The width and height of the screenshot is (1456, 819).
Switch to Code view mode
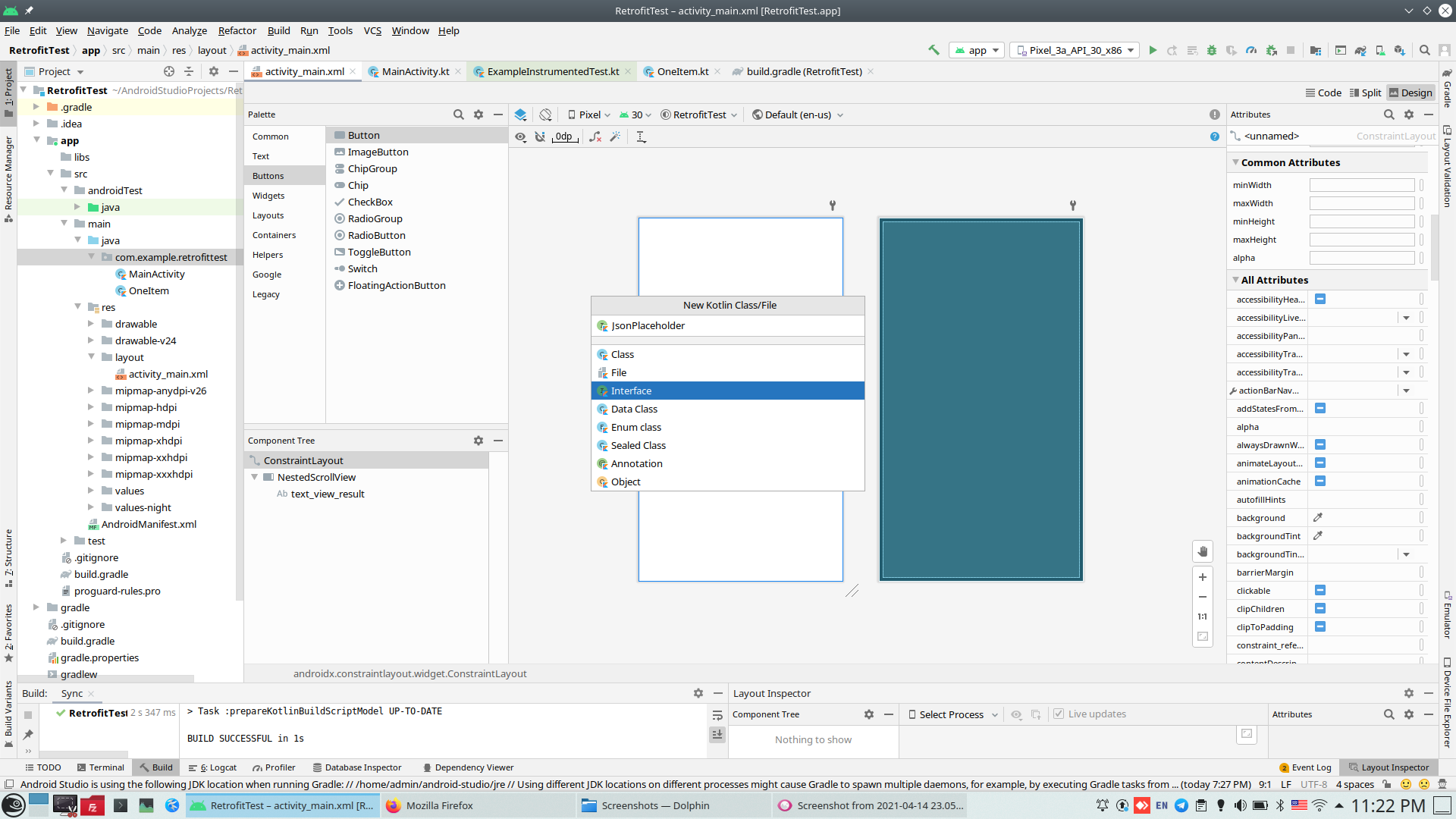click(1323, 93)
